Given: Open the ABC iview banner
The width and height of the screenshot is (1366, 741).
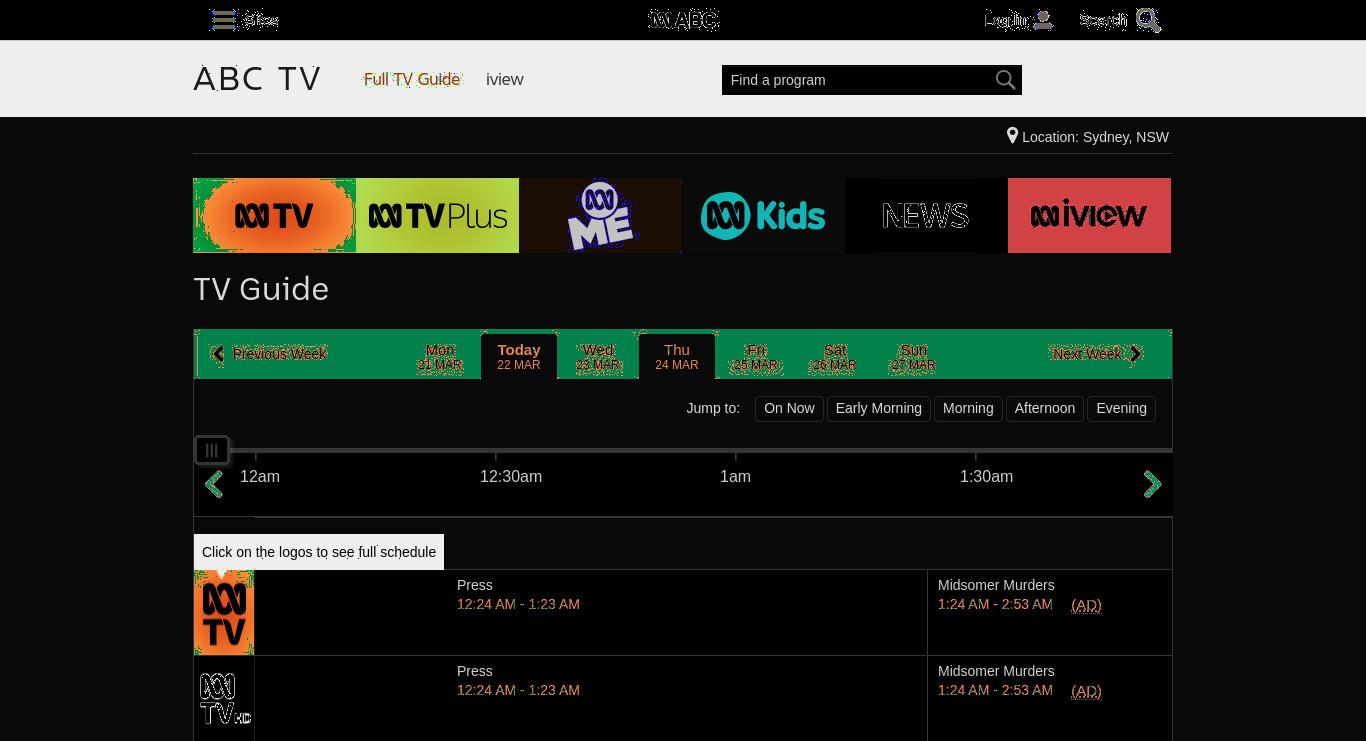Looking at the screenshot, I should 1089,215.
